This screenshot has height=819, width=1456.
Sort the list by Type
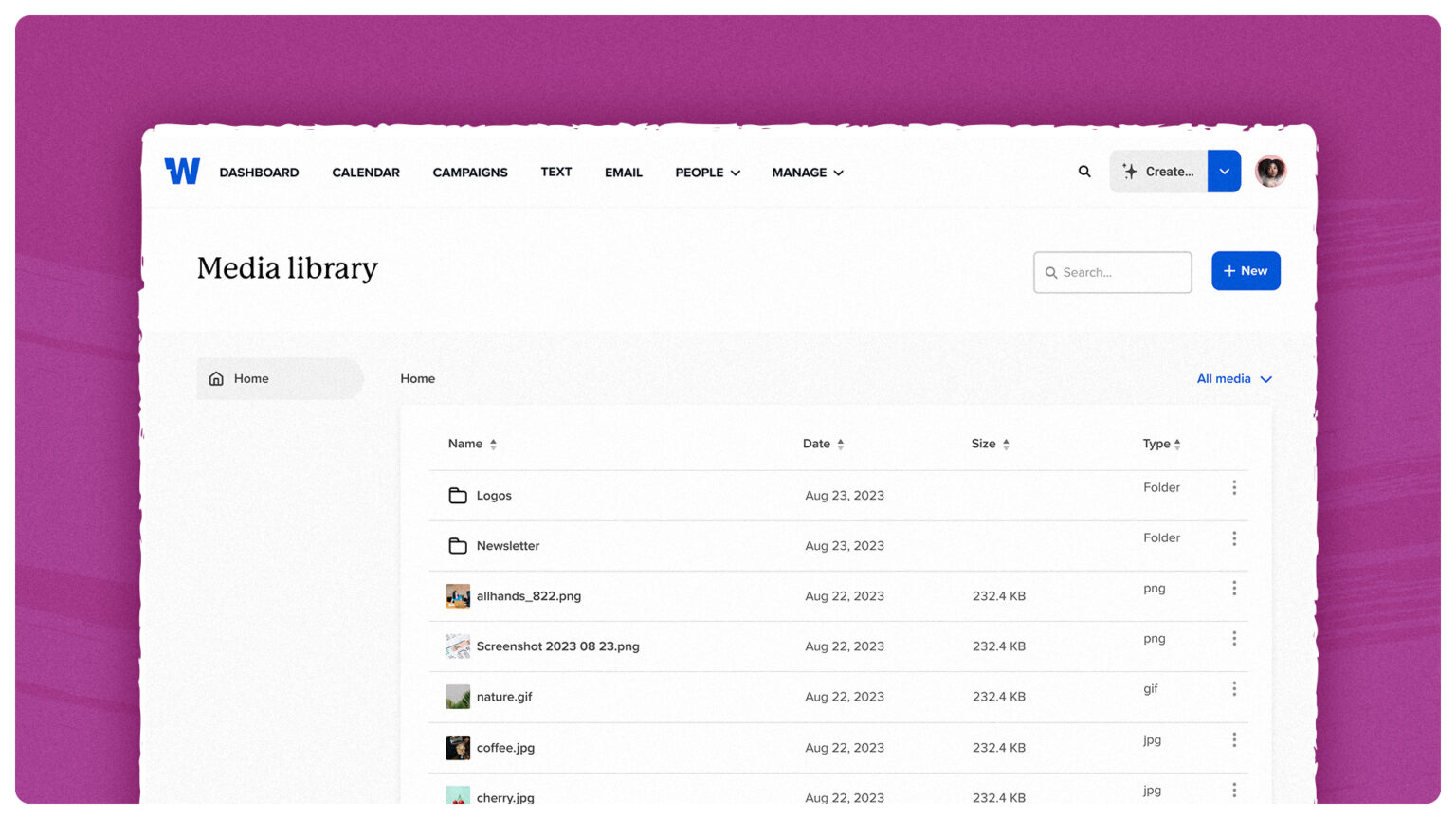point(1161,444)
